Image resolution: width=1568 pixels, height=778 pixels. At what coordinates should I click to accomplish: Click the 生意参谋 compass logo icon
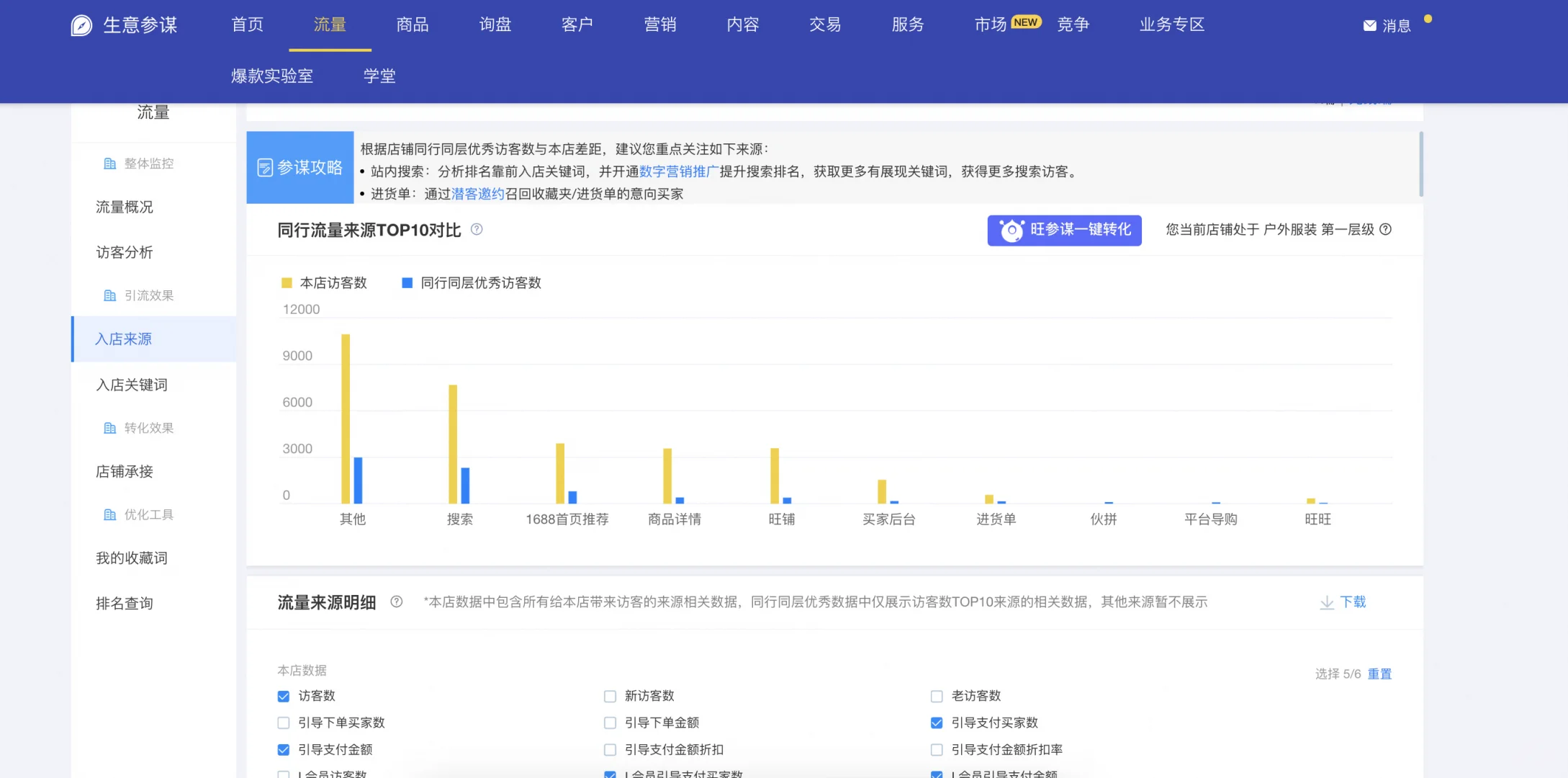(81, 25)
